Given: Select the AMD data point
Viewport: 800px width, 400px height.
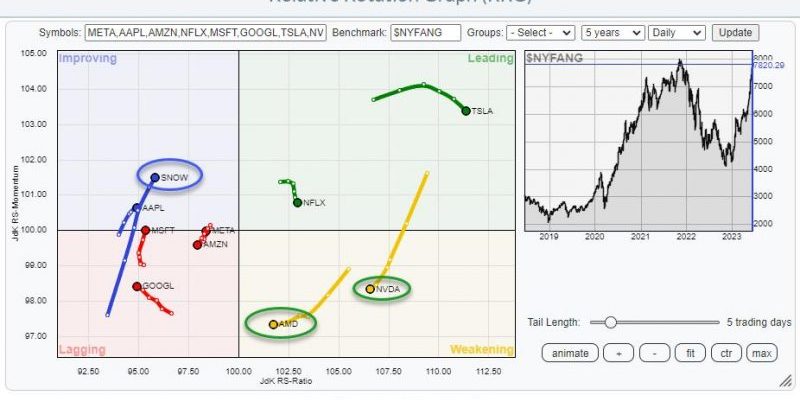Looking at the screenshot, I should click(x=273, y=324).
